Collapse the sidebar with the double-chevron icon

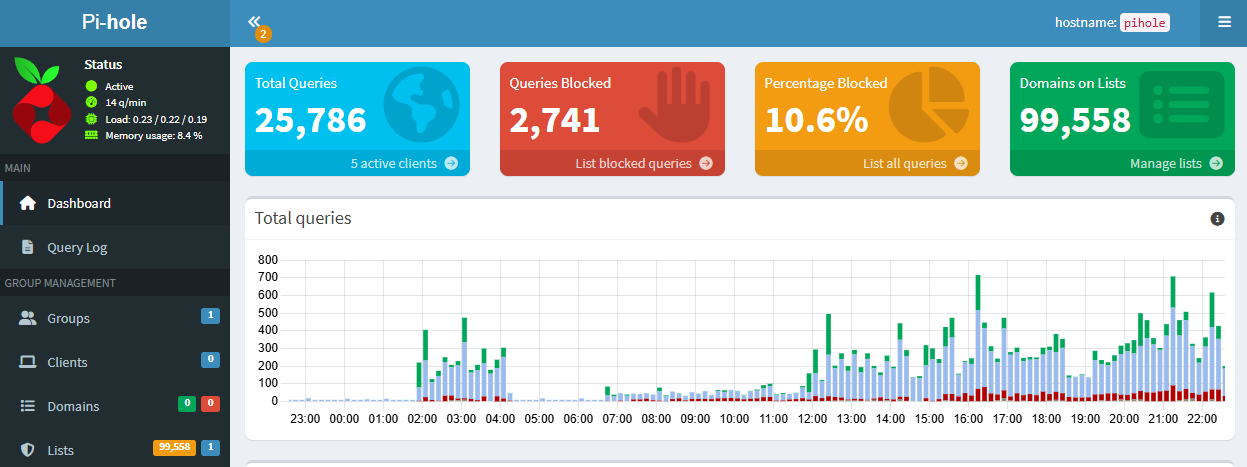[x=254, y=21]
